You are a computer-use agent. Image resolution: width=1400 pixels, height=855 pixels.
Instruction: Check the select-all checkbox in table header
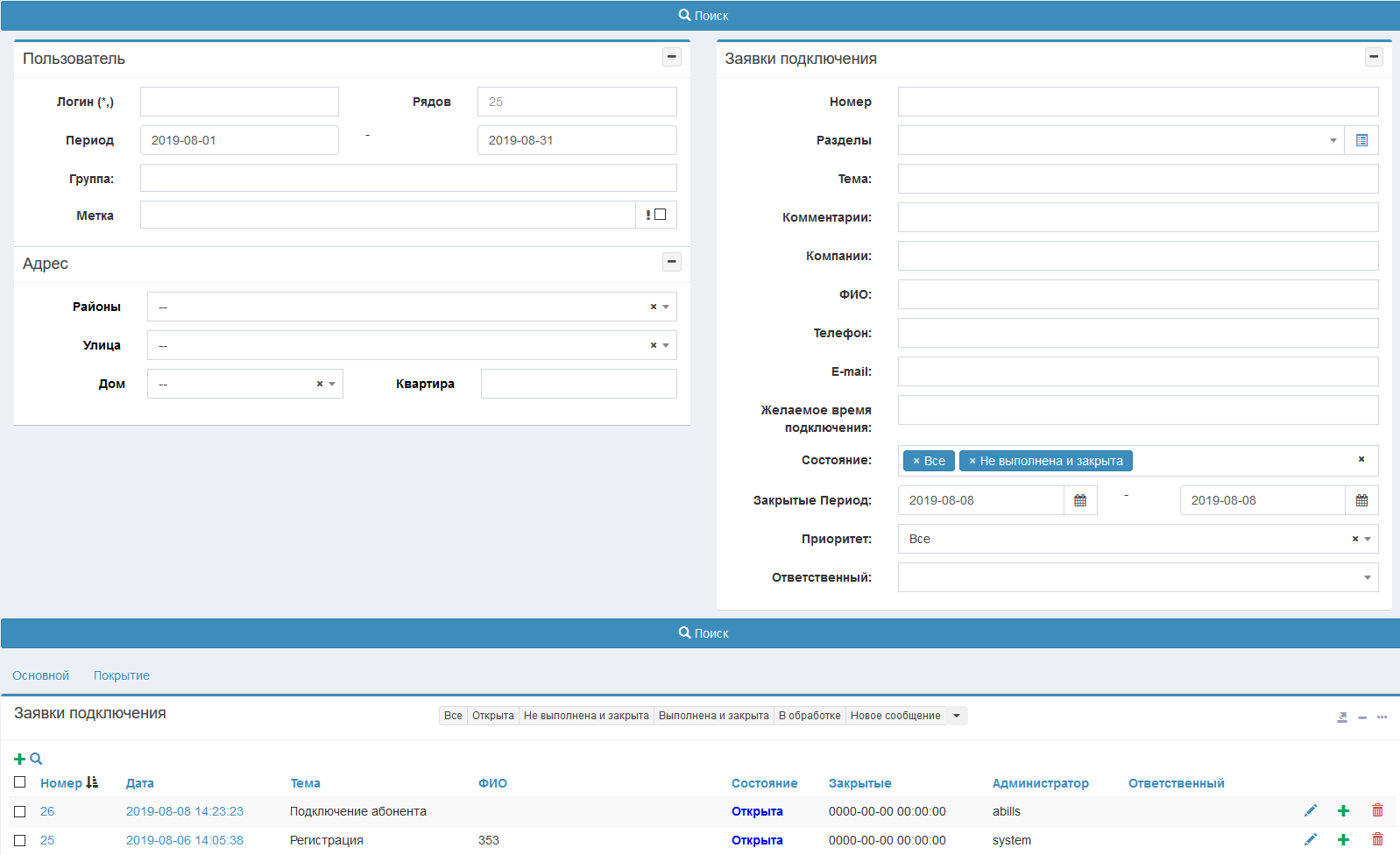[20, 782]
